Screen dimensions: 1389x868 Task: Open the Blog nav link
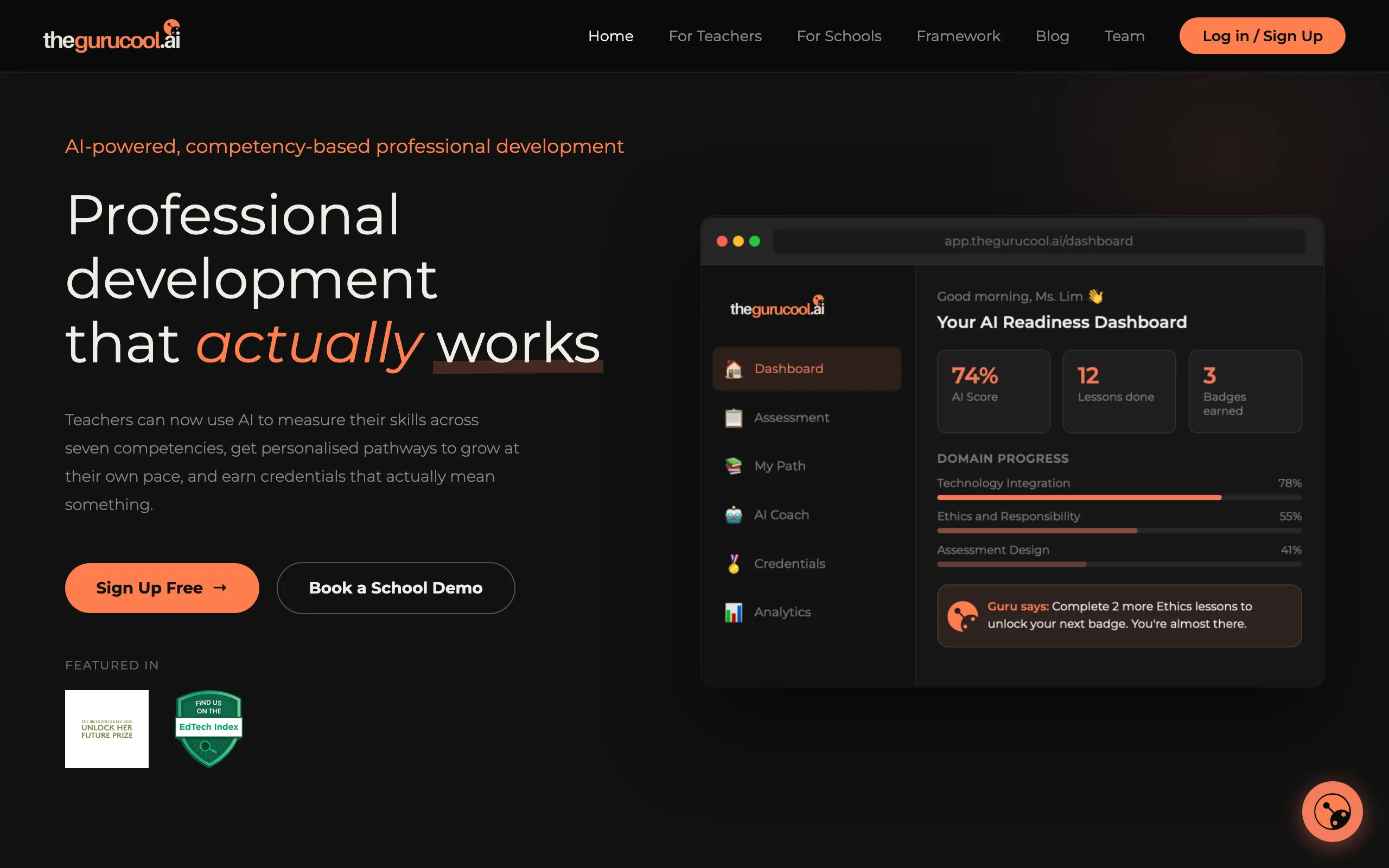pos(1052,36)
